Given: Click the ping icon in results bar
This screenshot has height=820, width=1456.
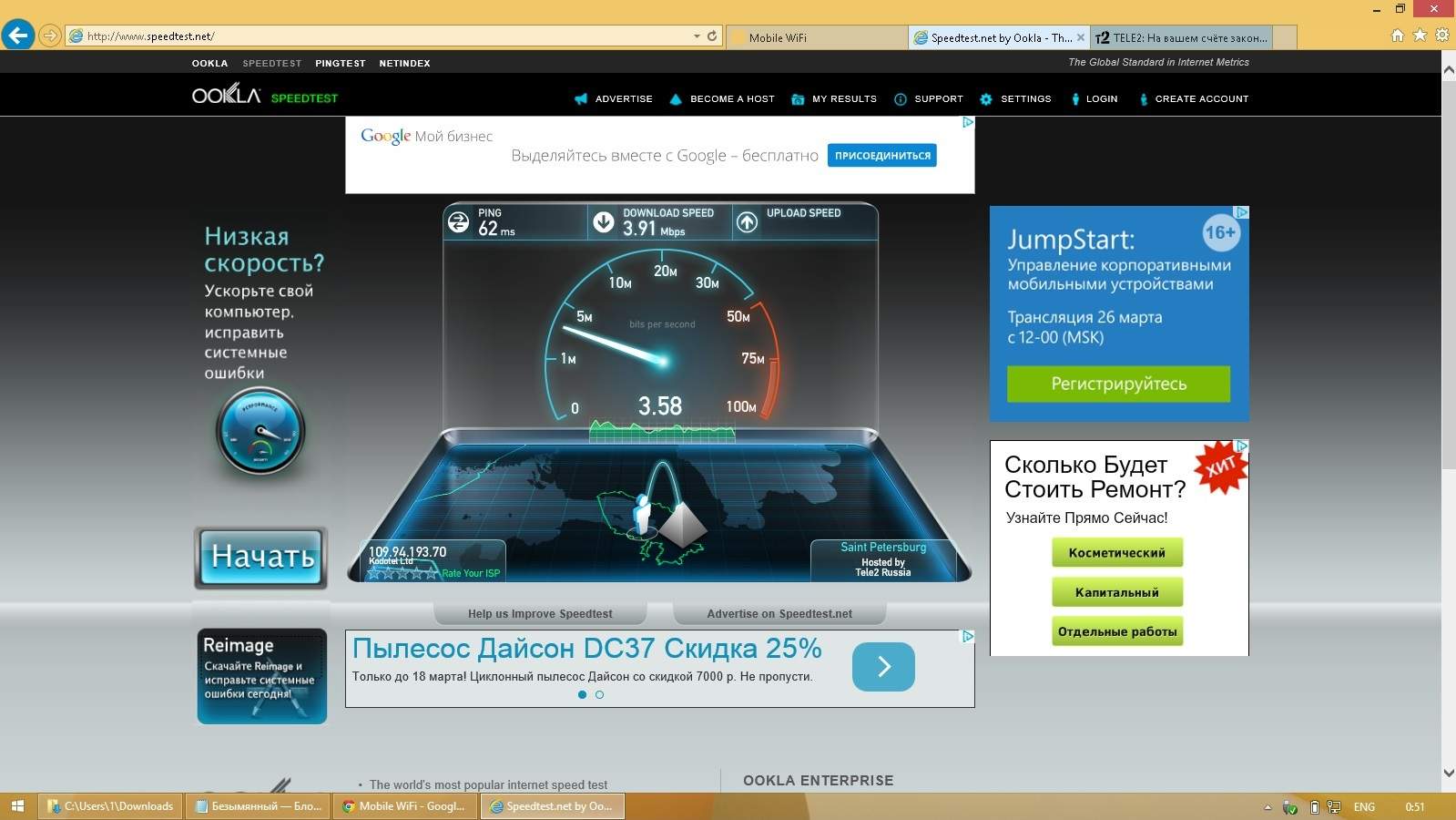Looking at the screenshot, I should pos(459,222).
